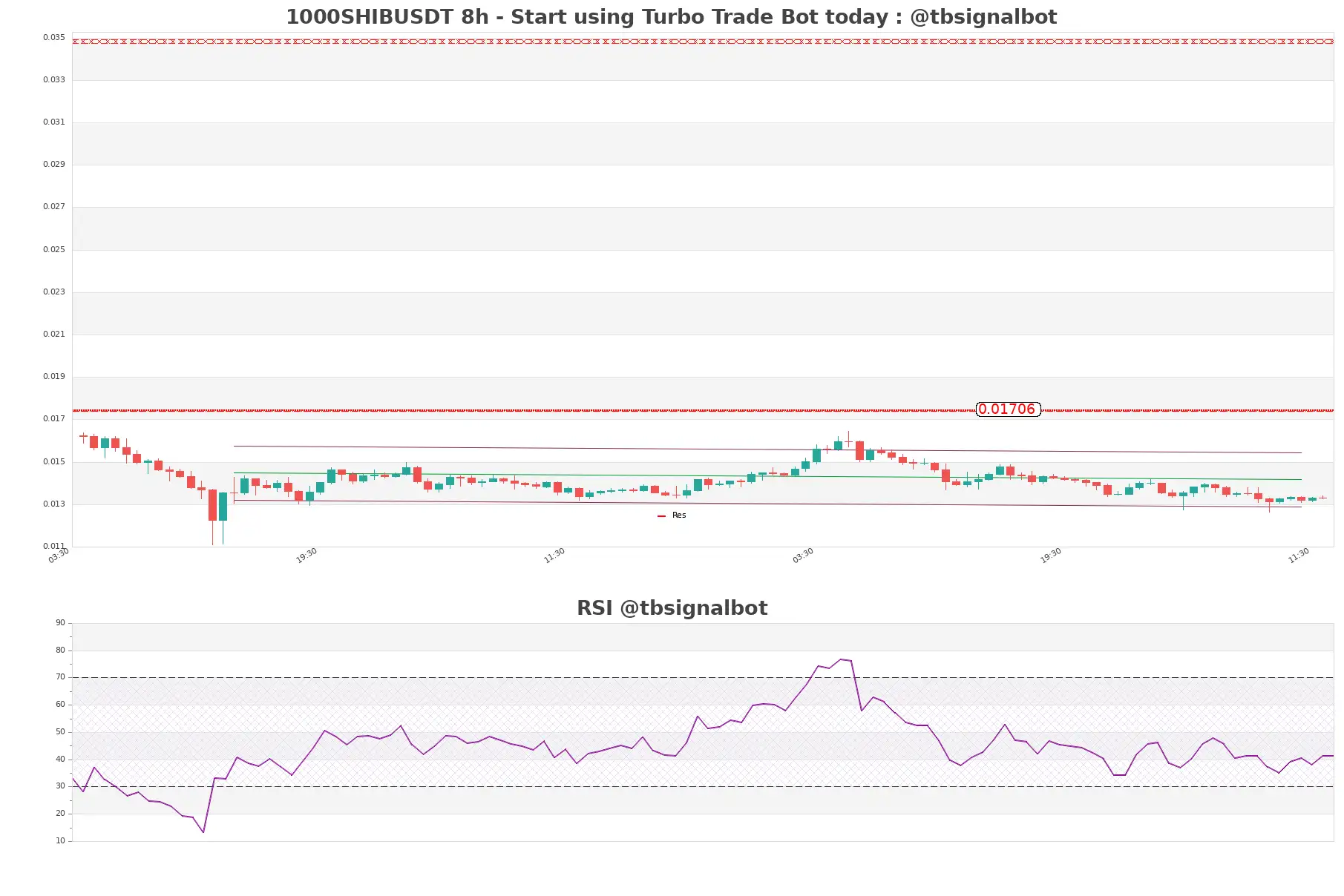Click the RSI axis value 60

60,705
